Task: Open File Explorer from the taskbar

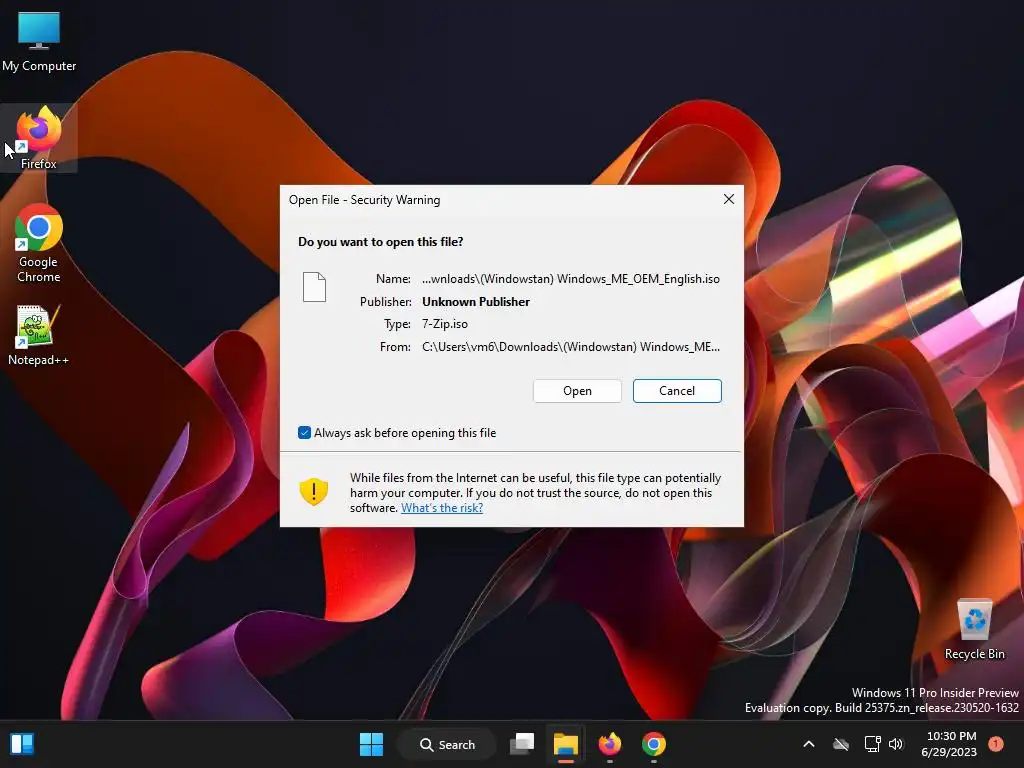Action: pyautogui.click(x=566, y=744)
